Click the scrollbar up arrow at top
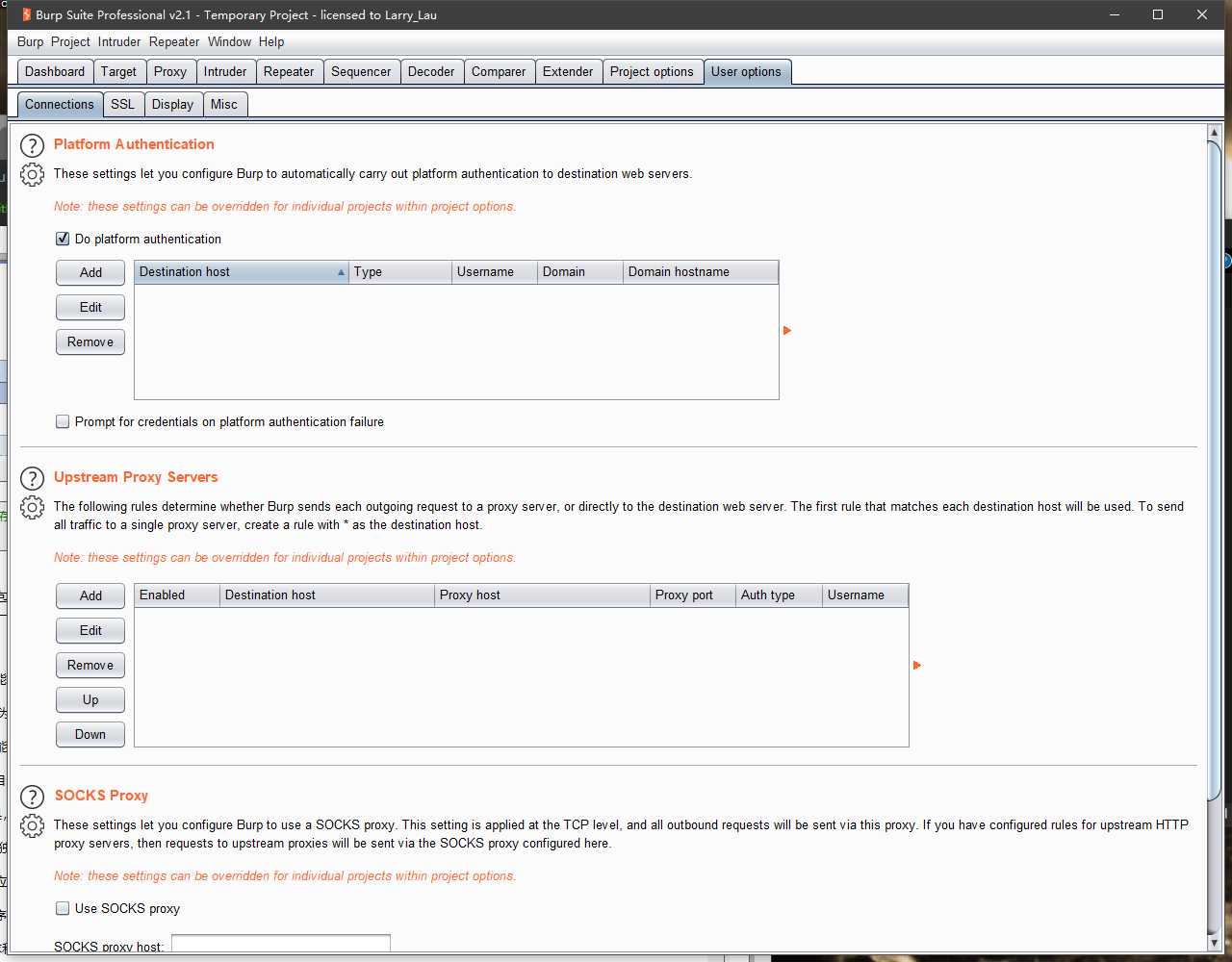1232x962 pixels. pyautogui.click(x=1214, y=133)
